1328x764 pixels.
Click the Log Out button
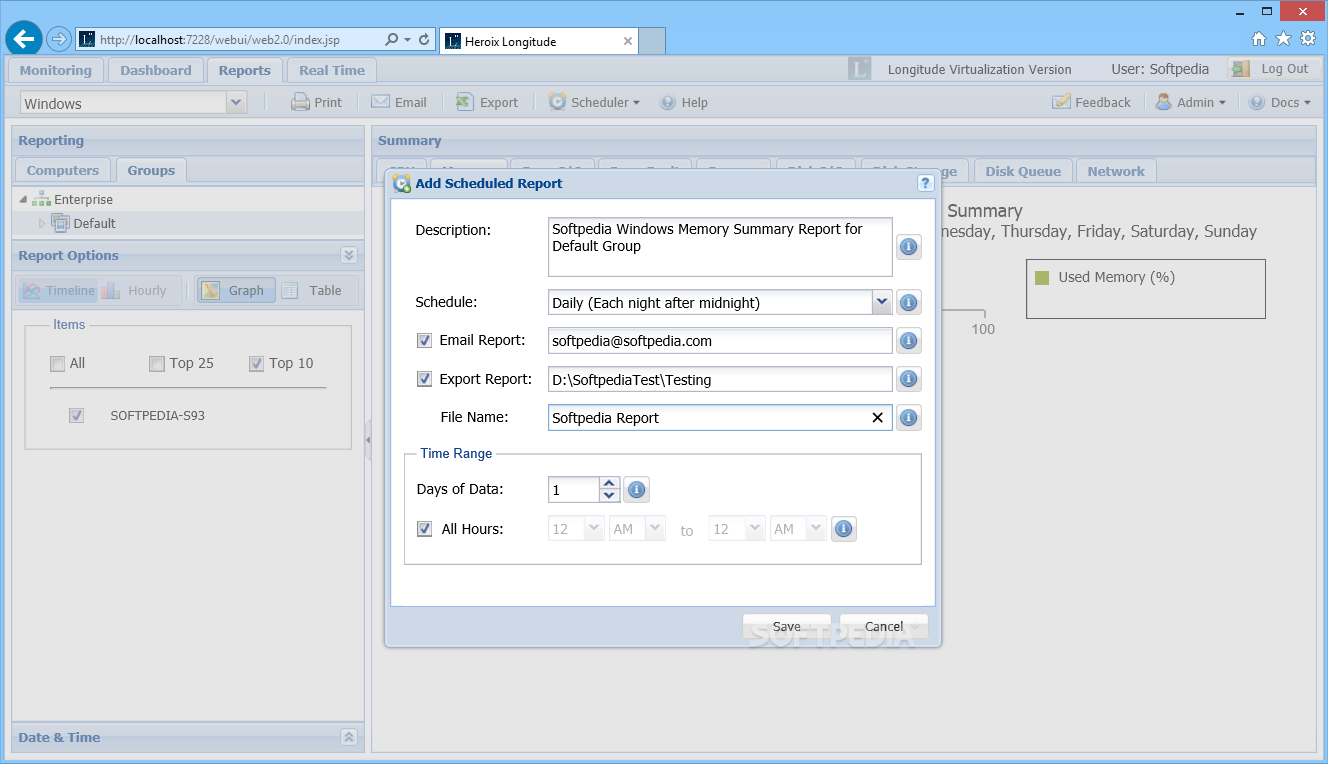1271,69
